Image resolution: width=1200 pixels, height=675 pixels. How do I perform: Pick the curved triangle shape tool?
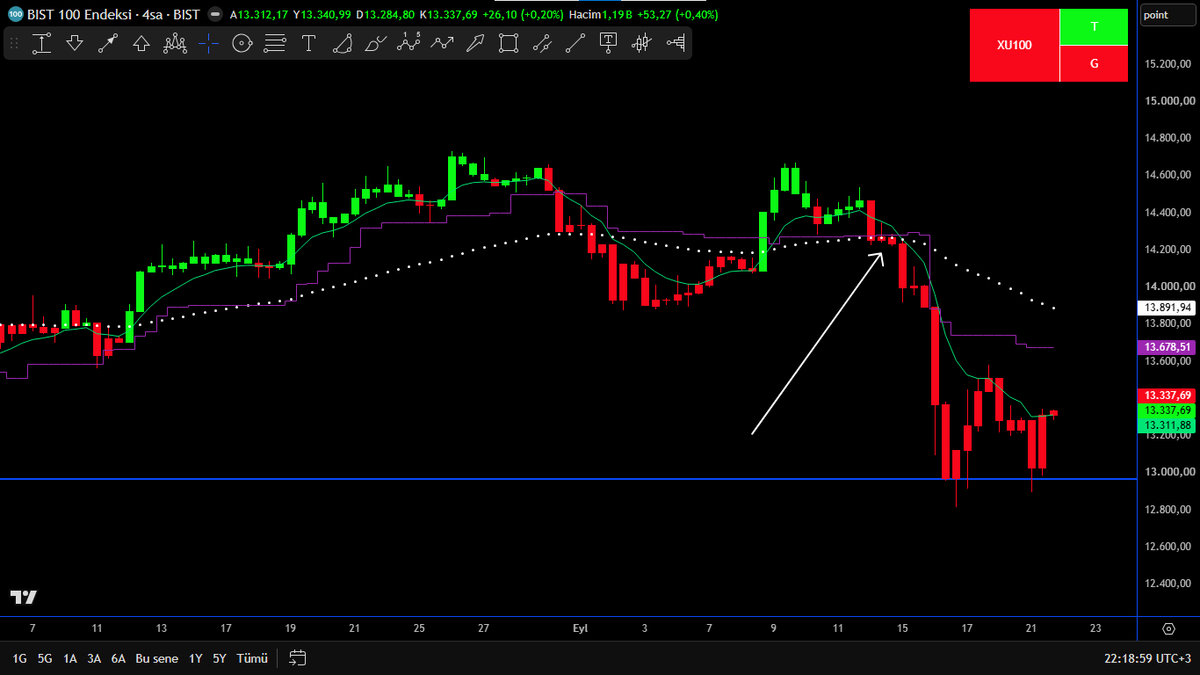tap(342, 43)
